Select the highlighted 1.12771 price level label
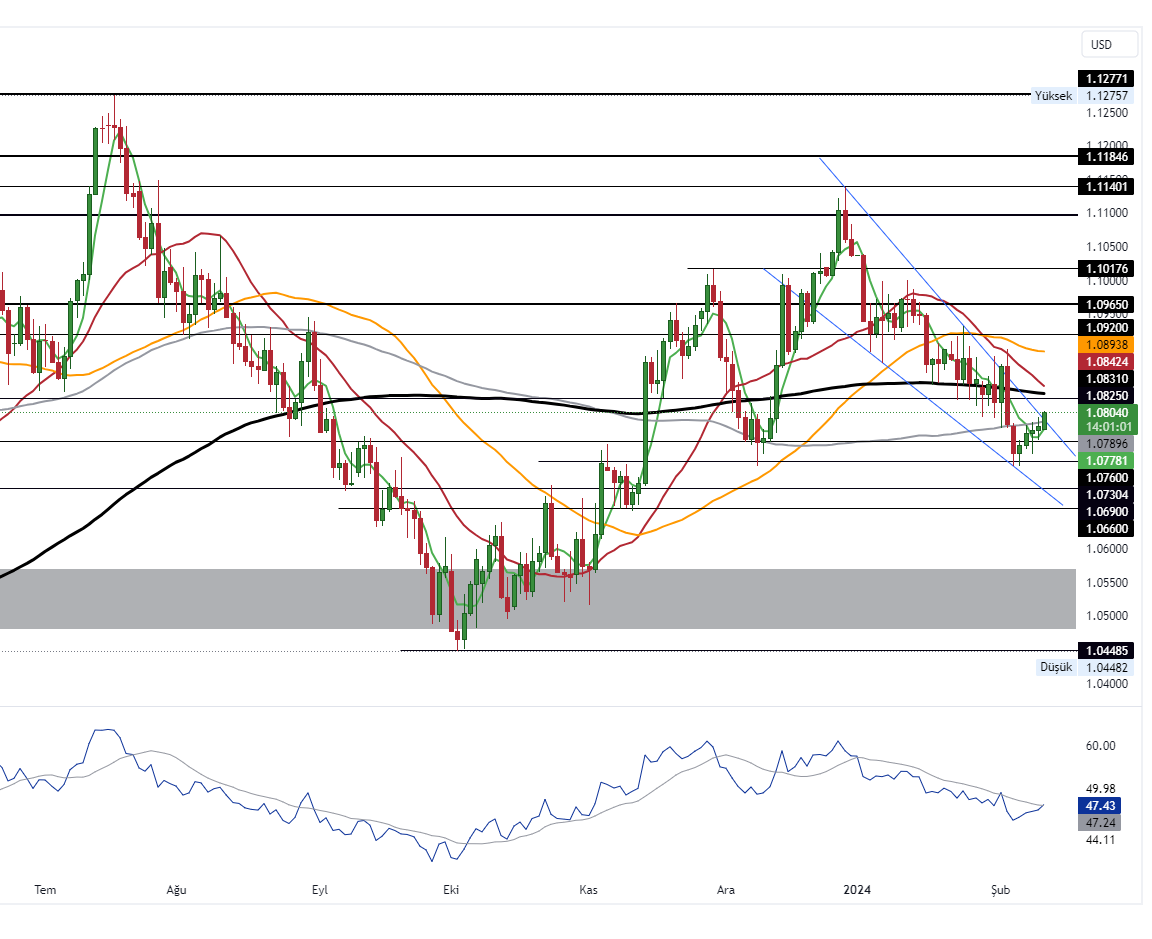The image size is (1152, 939). click(x=1106, y=78)
